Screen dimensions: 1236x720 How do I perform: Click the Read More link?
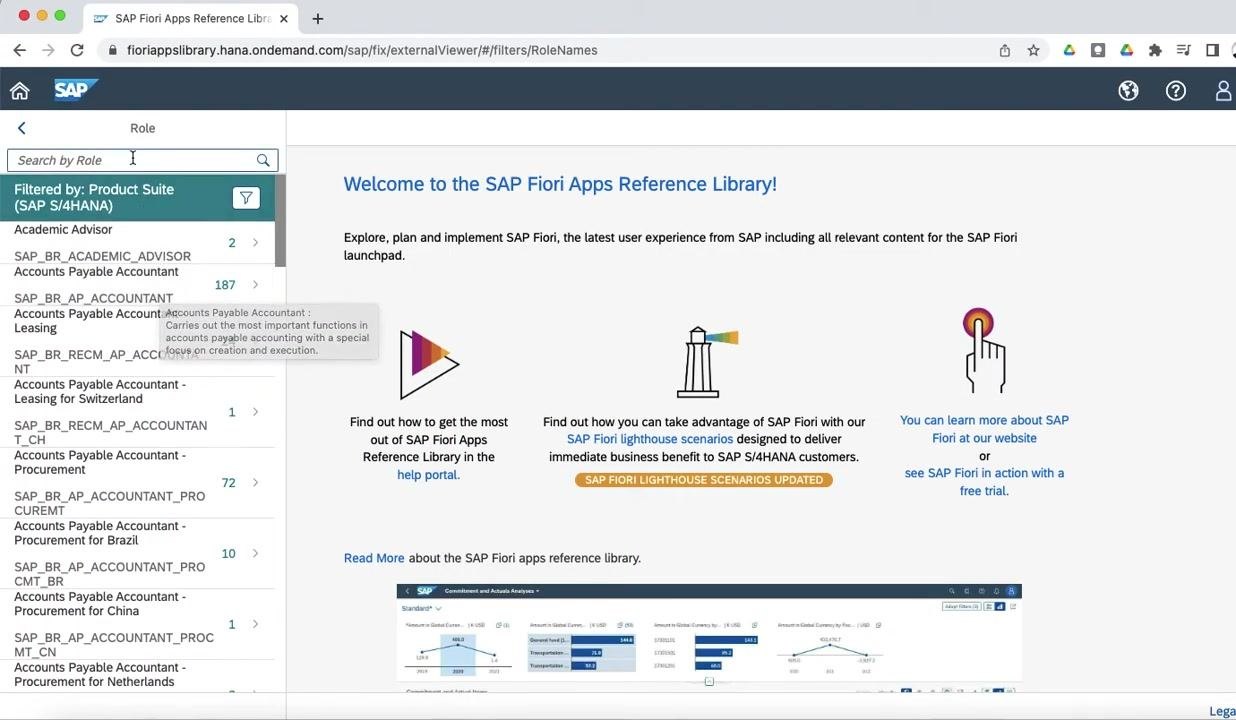[374, 558]
